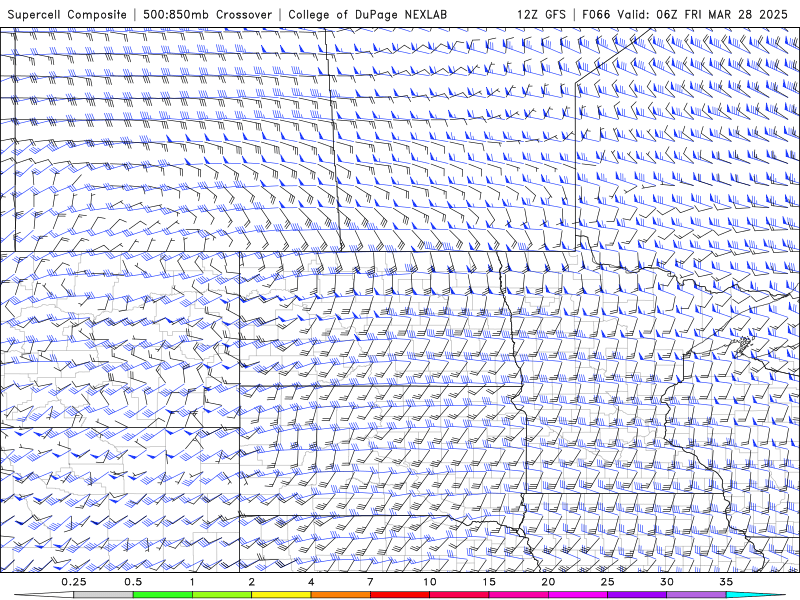Click the crimson segment between 10 and 15
This screenshot has height=600, width=800.
(x=459, y=595)
